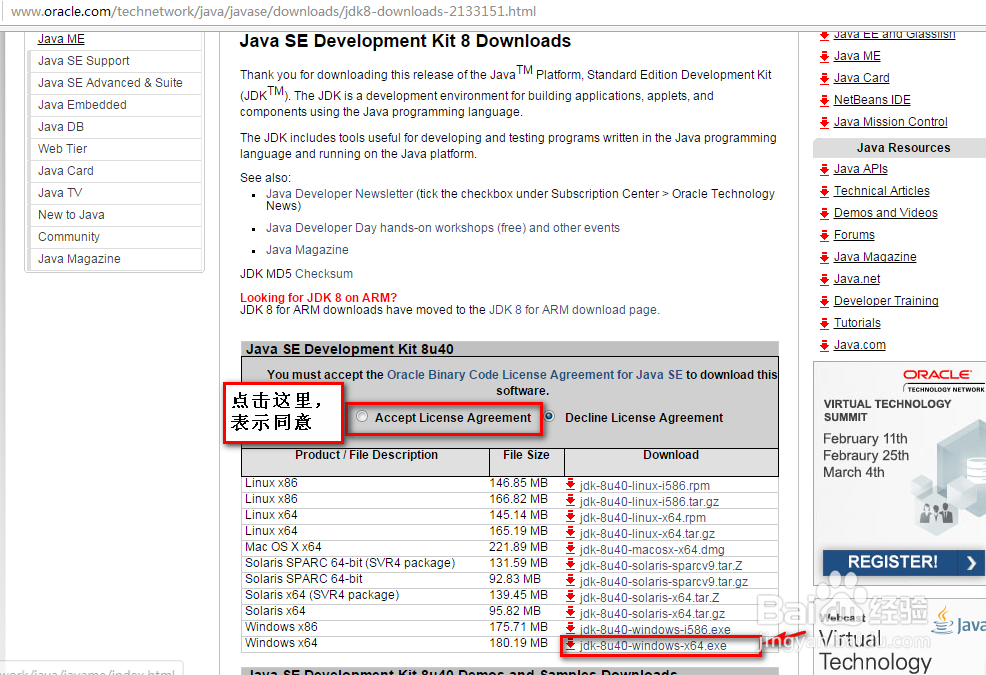
Task: Click the download arrow icon for jdk-8u40-solaris-sparcv9.tar.gz
Action: pyautogui.click(x=570, y=581)
